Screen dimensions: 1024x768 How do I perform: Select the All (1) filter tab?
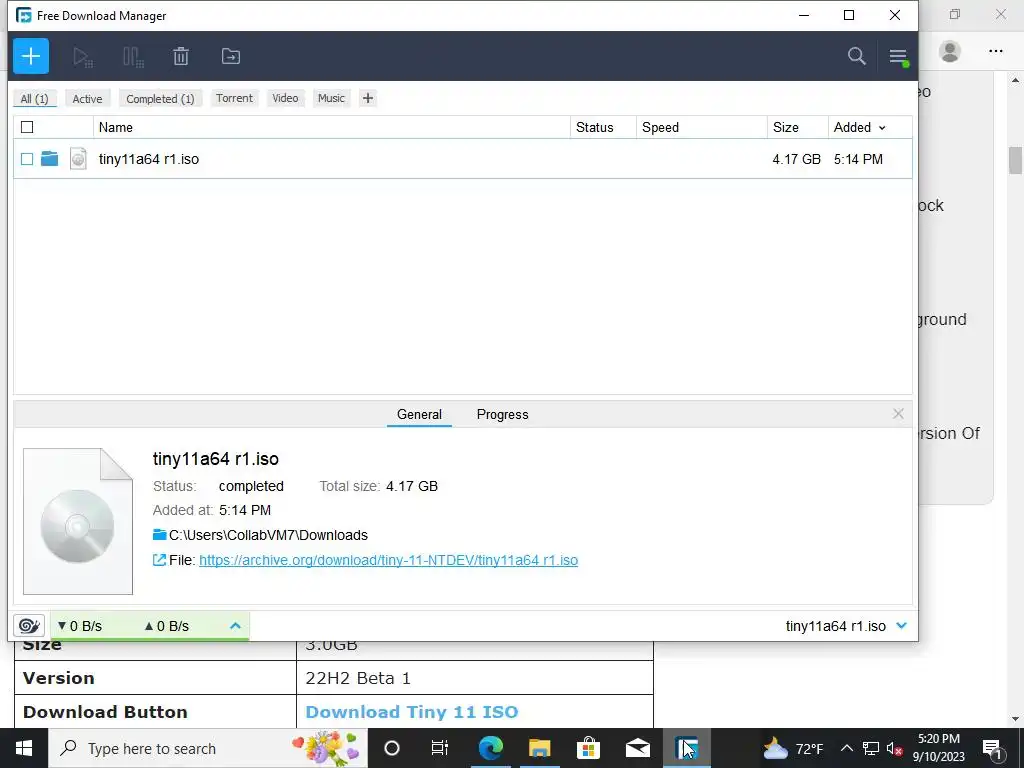pyautogui.click(x=35, y=99)
